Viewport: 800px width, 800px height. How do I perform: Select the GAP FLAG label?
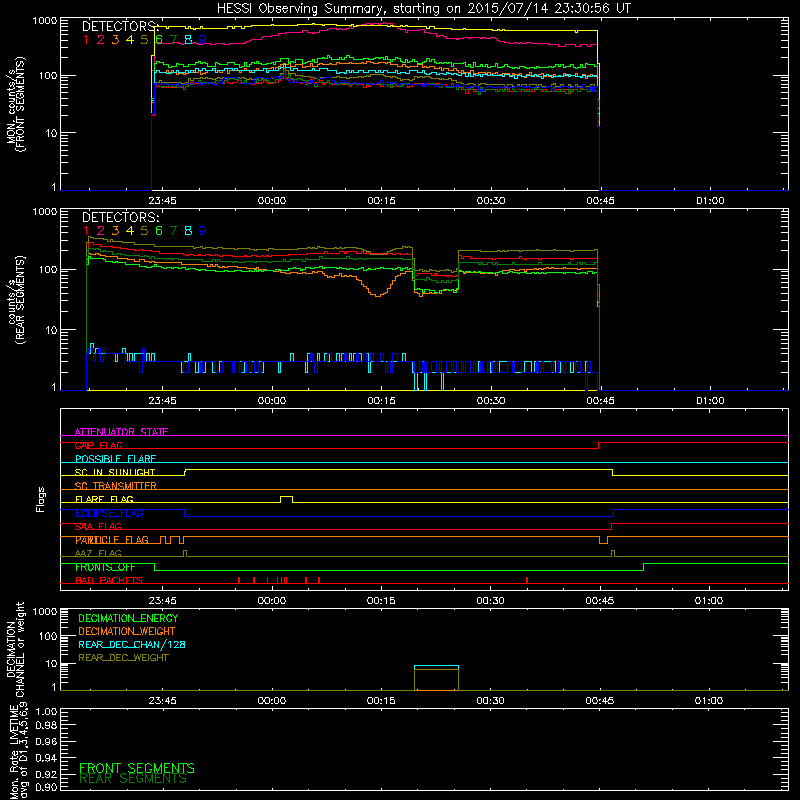pos(98,445)
